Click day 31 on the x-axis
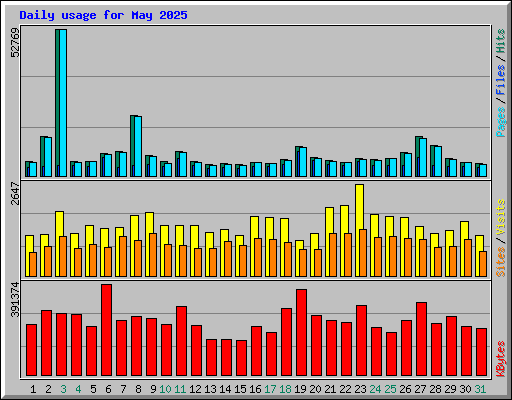 pyautogui.click(x=480, y=389)
